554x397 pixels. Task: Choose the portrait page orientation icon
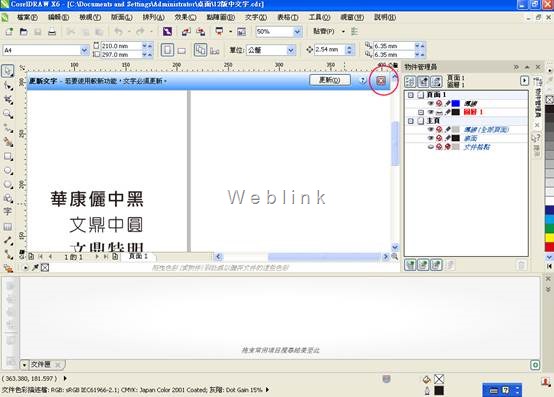pyautogui.click(x=167, y=50)
